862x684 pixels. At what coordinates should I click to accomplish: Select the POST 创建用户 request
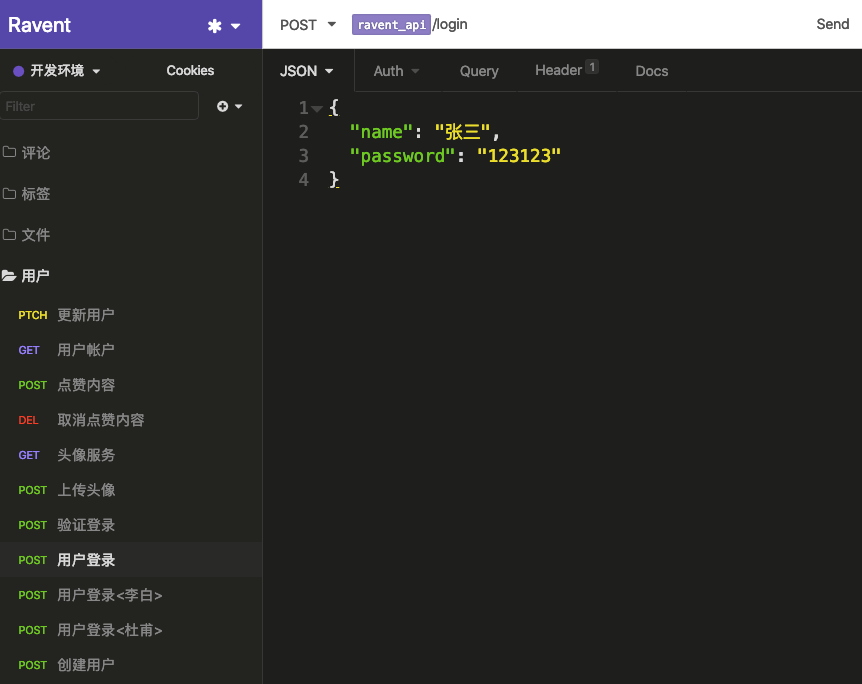[x=131, y=665]
